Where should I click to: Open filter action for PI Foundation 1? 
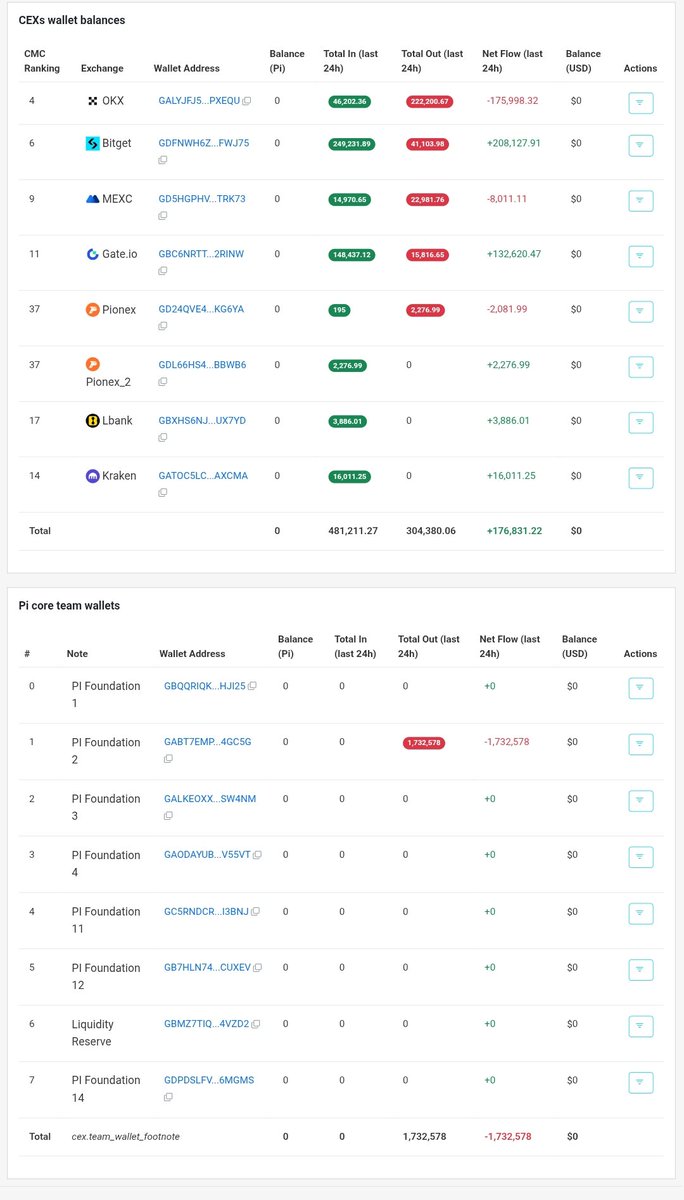(640, 688)
